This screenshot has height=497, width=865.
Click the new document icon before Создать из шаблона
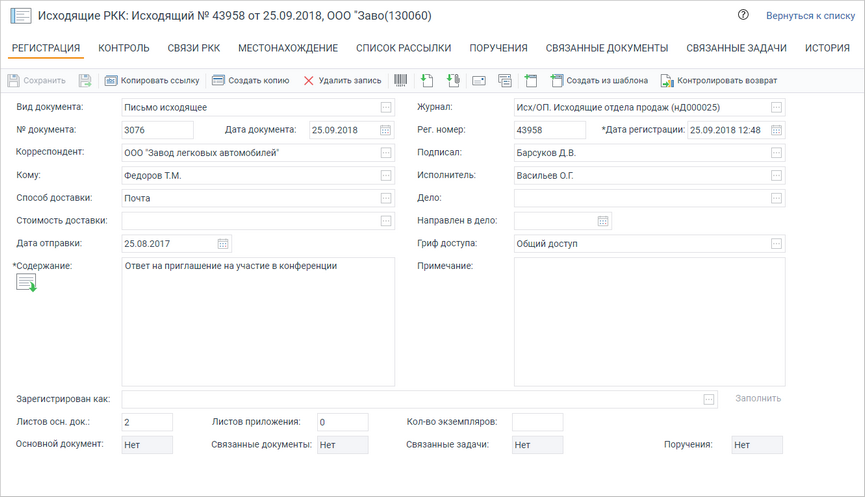531,81
